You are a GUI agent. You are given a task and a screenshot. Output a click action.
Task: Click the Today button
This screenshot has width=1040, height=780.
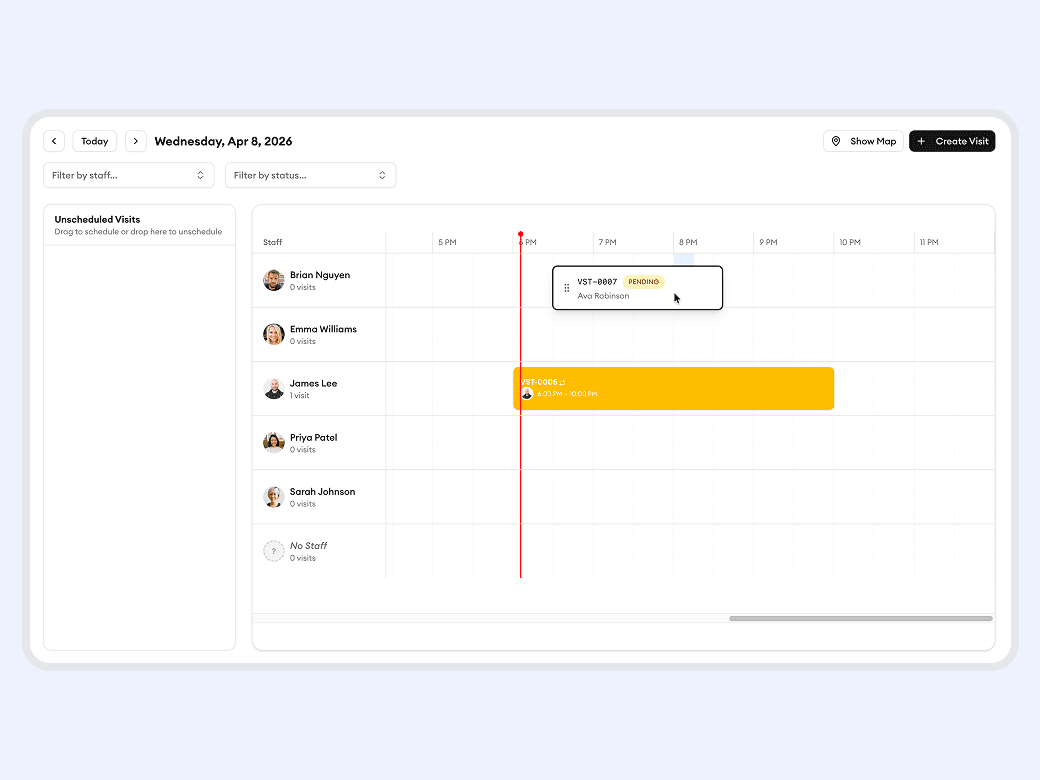coord(94,141)
